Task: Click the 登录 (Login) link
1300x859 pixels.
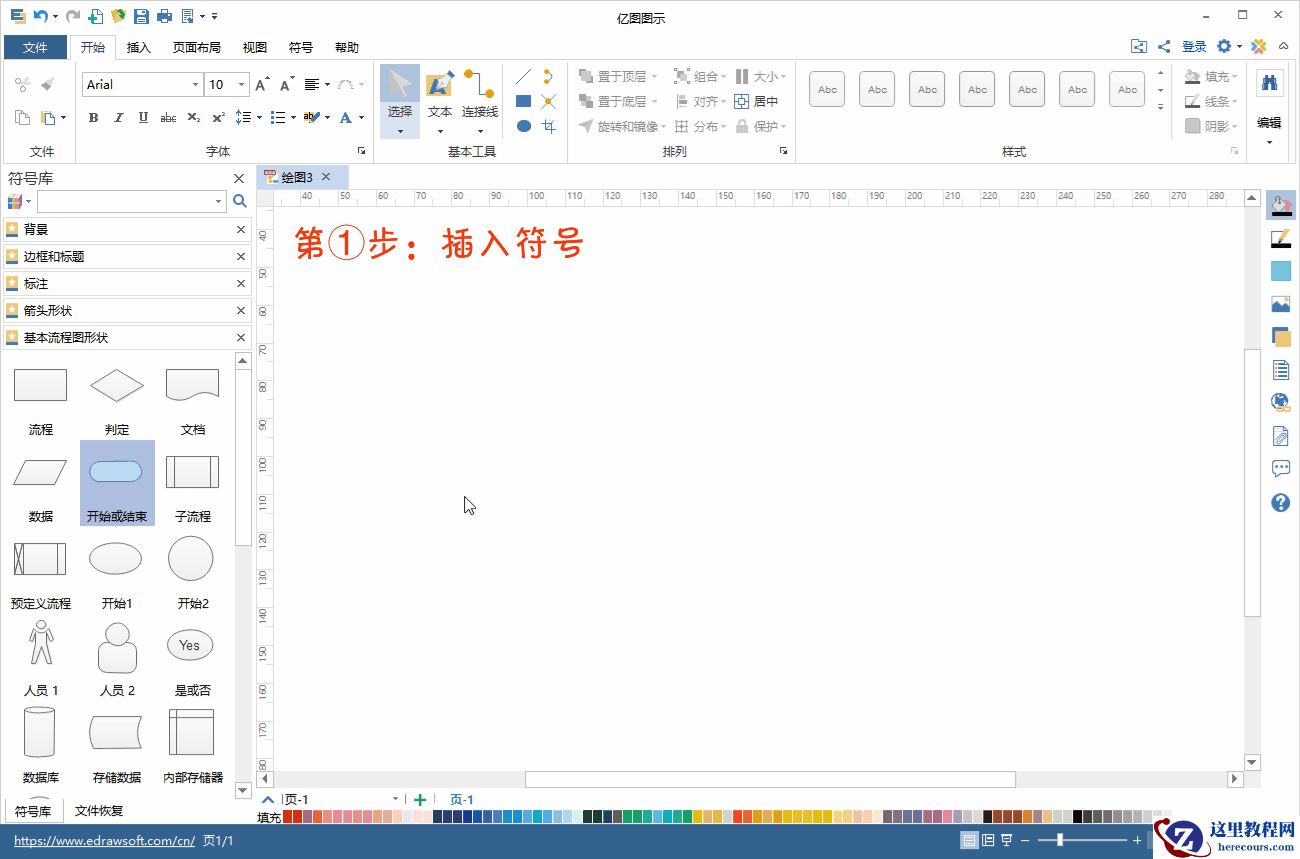Action: point(1194,46)
